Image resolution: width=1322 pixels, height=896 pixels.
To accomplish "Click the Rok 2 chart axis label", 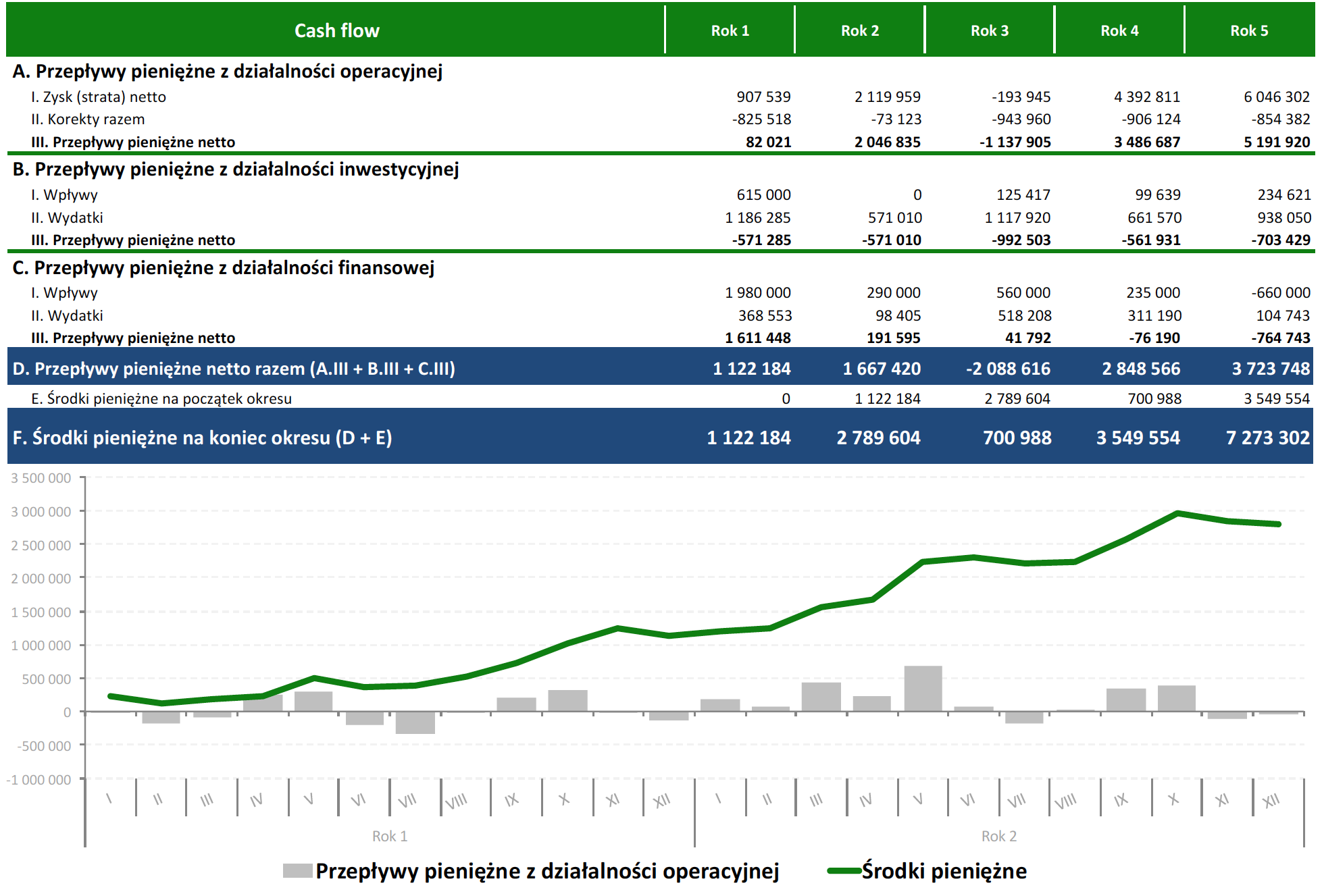I will (999, 837).
